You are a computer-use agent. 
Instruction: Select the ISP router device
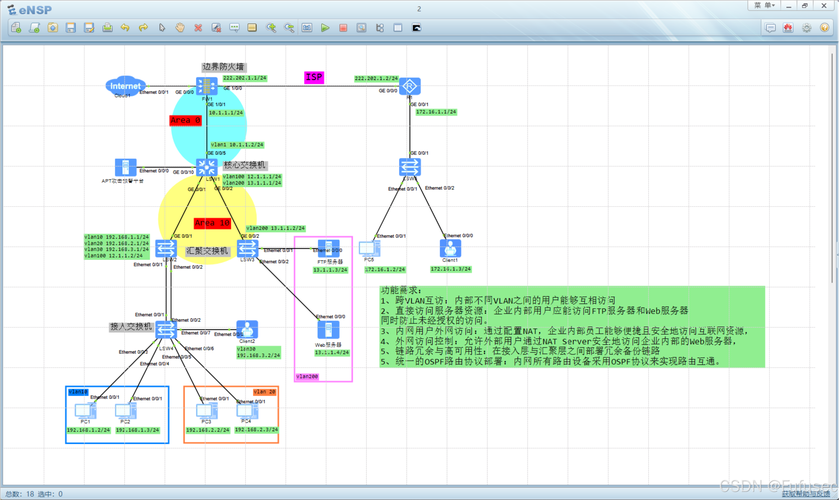[x=409, y=88]
